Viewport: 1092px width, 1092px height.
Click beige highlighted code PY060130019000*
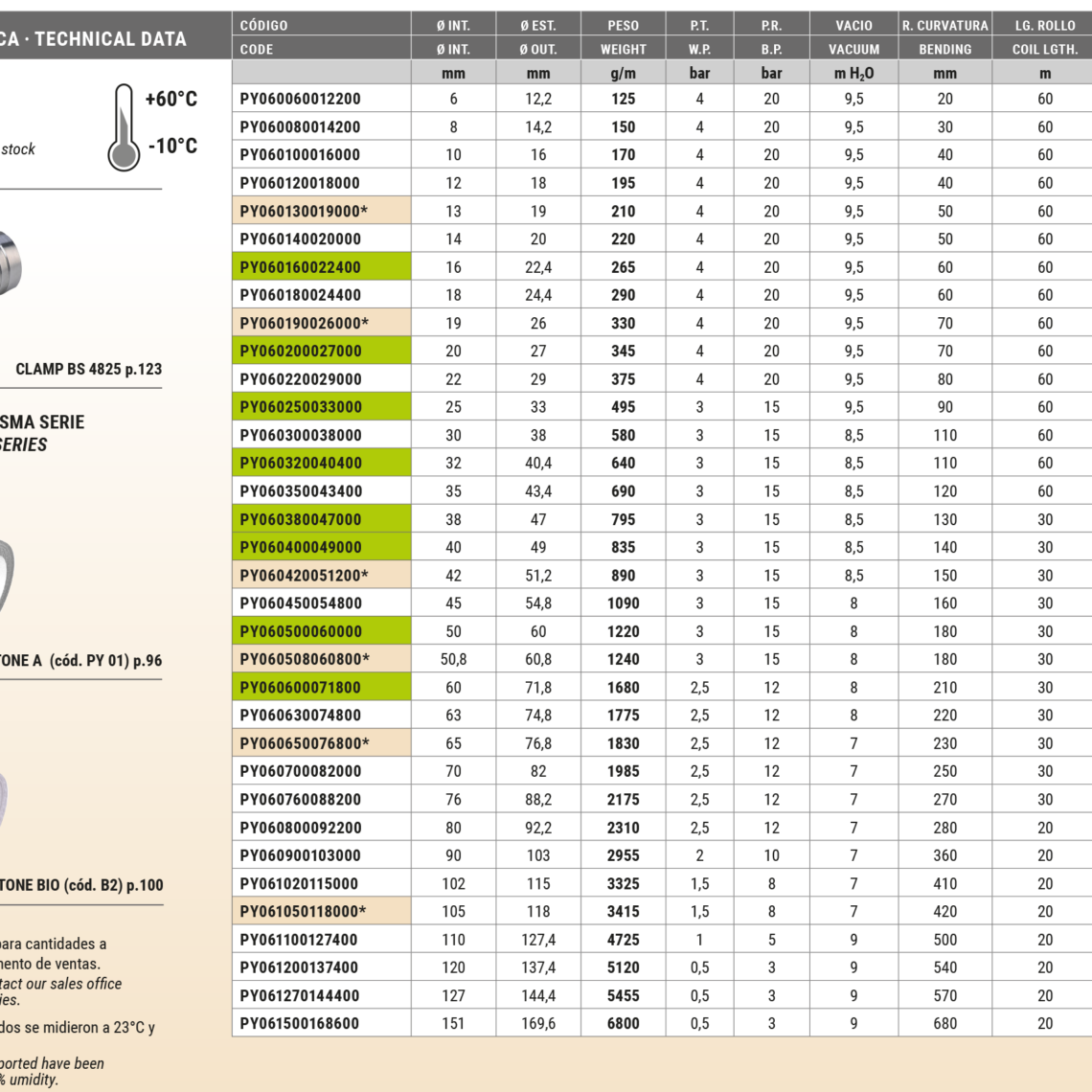coord(304,211)
